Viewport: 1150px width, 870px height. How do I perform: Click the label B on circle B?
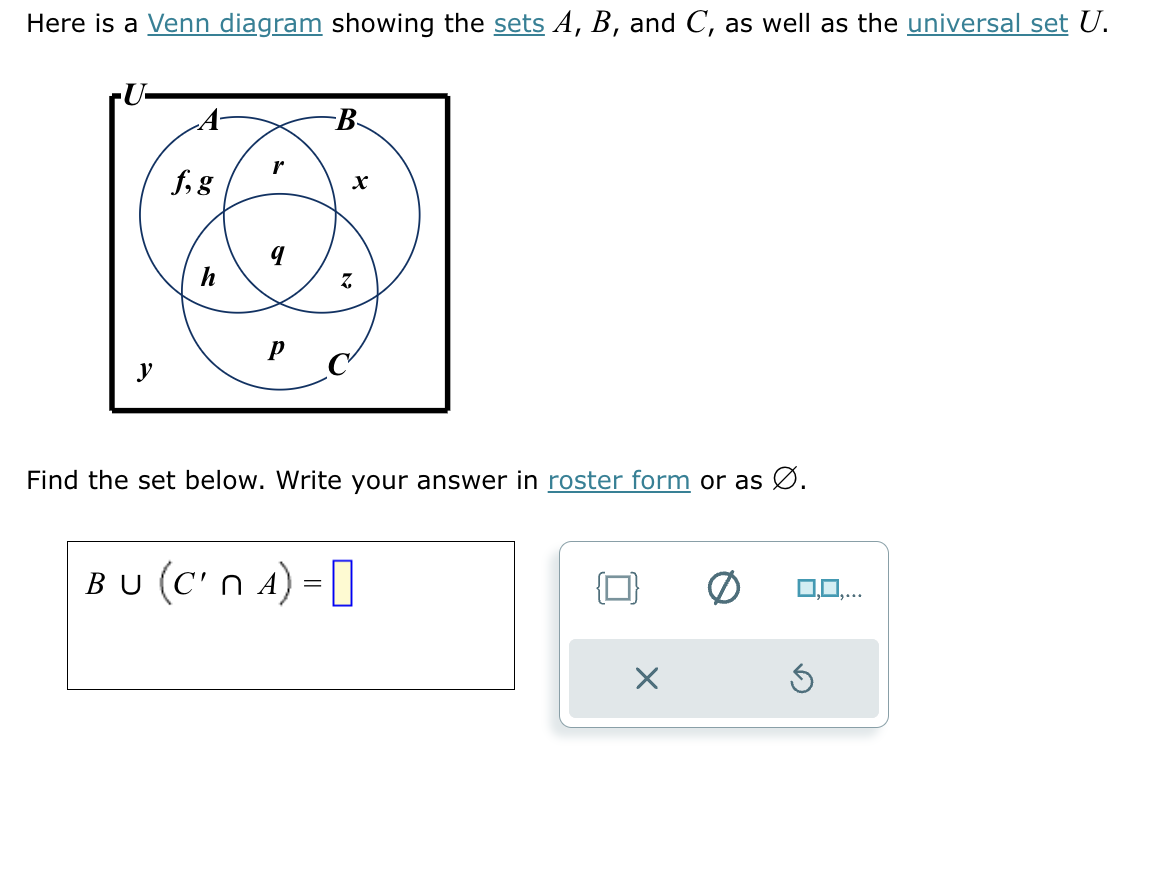click(345, 119)
